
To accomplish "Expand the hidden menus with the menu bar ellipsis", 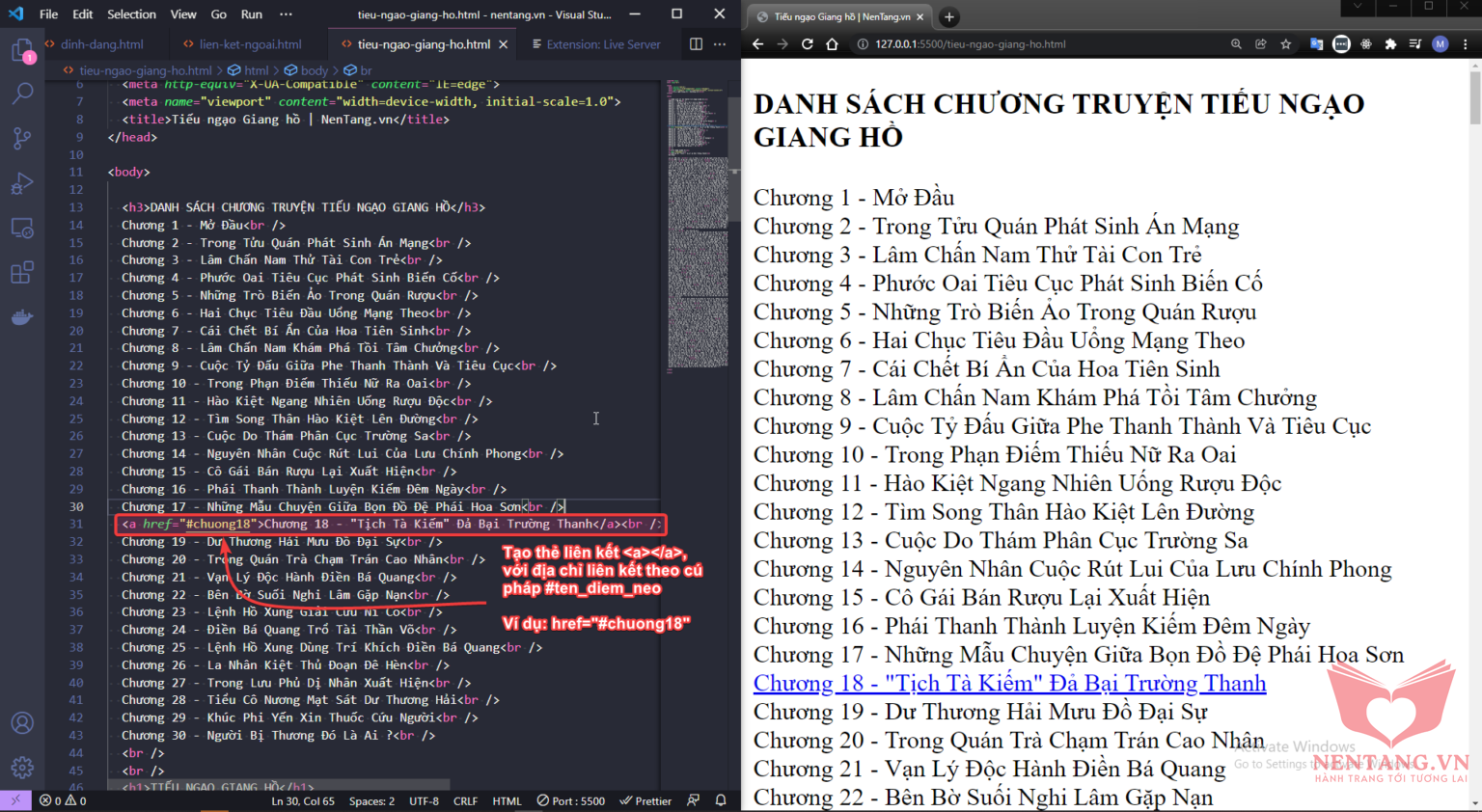I will pyautogui.click(x=286, y=14).
